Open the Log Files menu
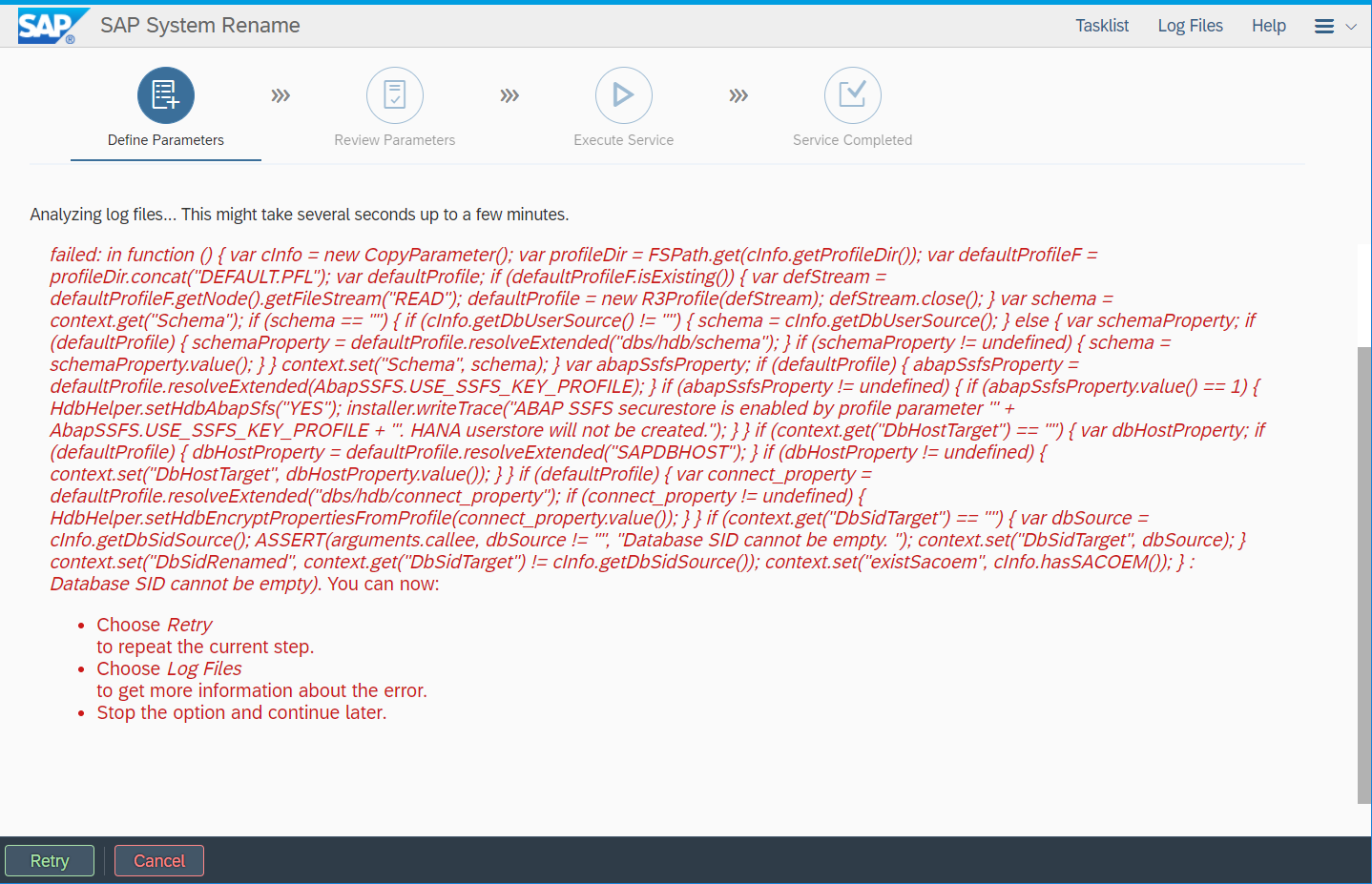 pyautogui.click(x=1191, y=26)
